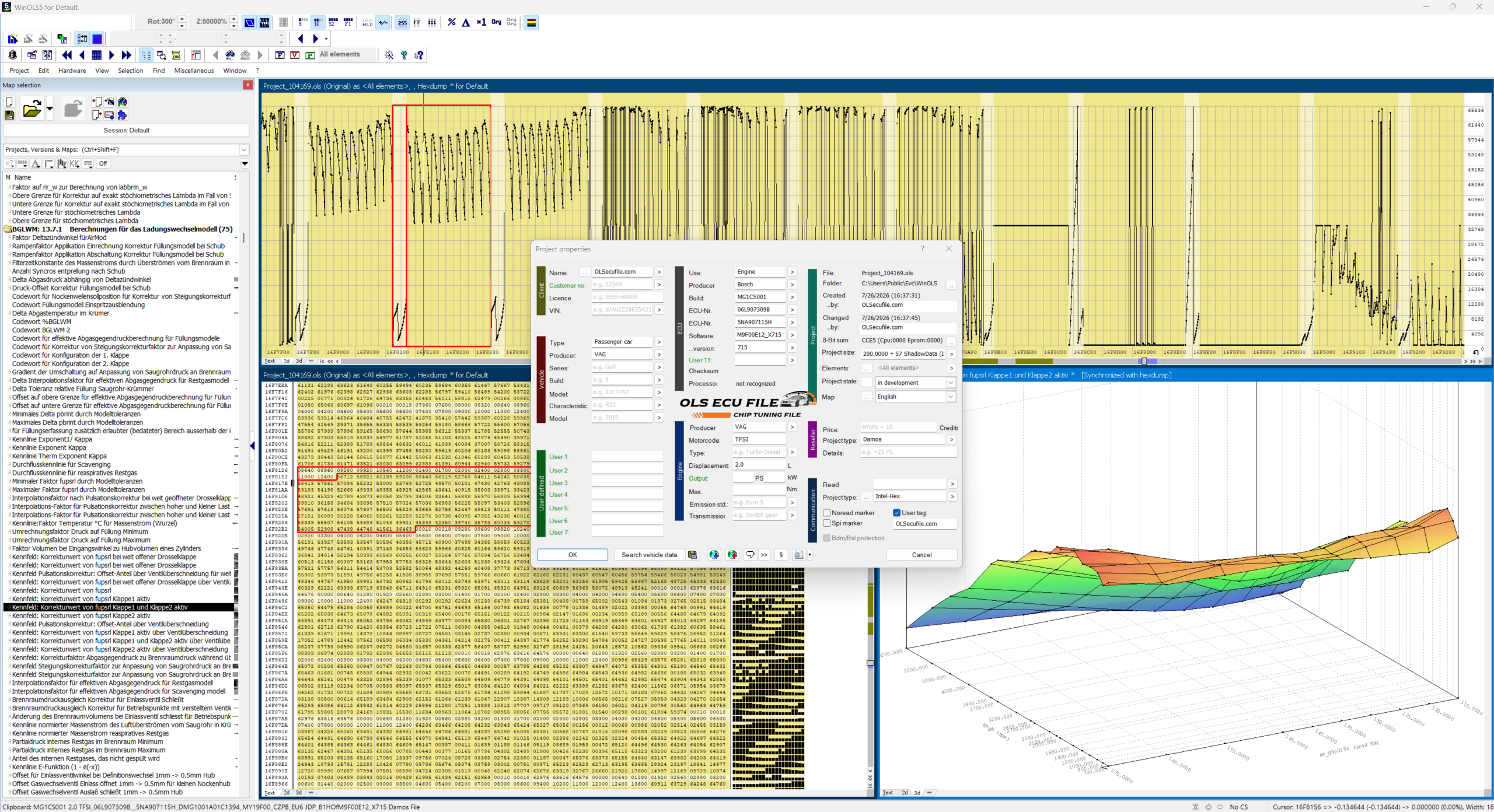This screenshot has width=1494, height=812.
Task: Open Projects, Versions & Maps dropdown
Action: point(245,150)
